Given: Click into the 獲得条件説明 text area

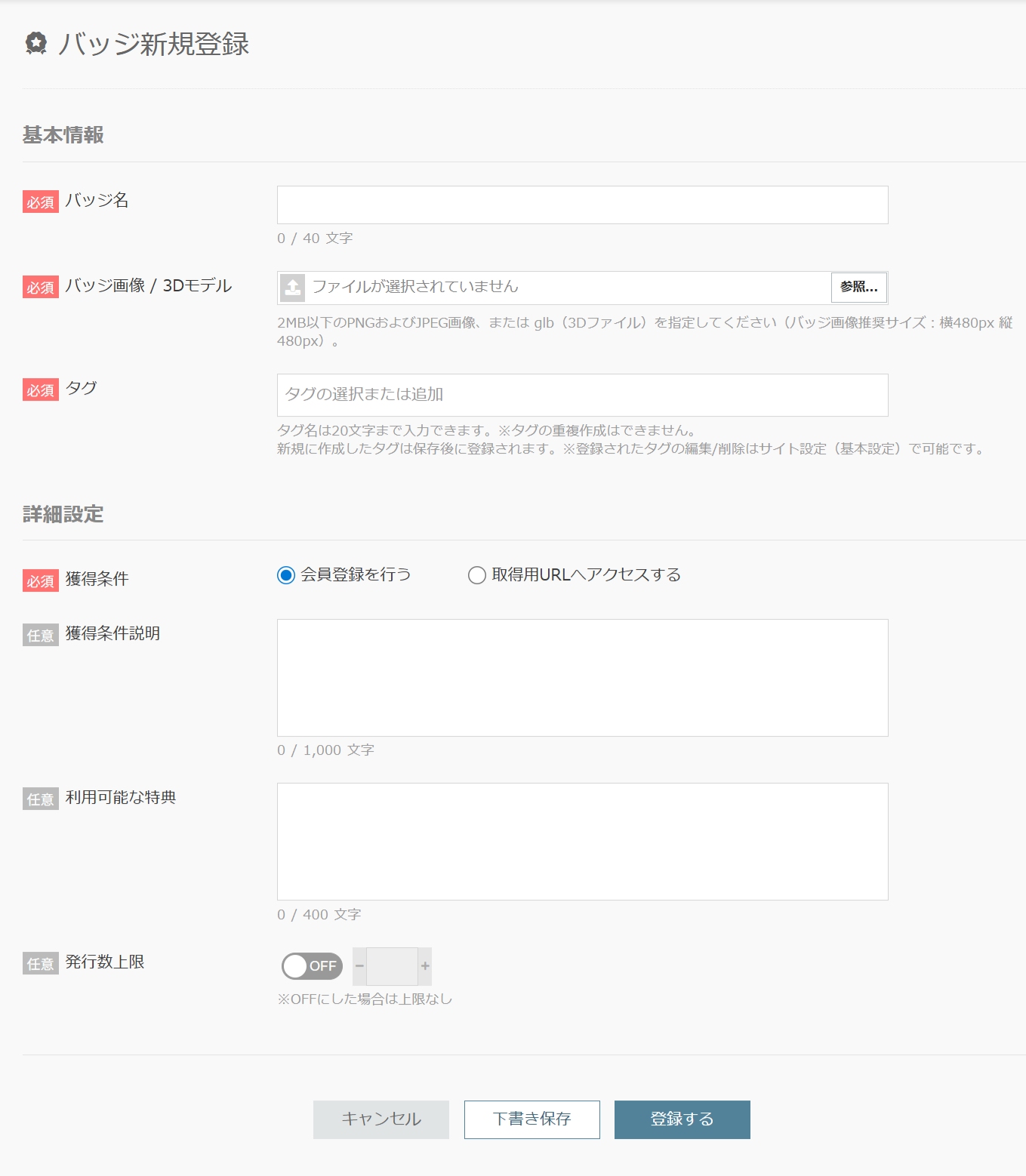Looking at the screenshot, I should (582, 677).
